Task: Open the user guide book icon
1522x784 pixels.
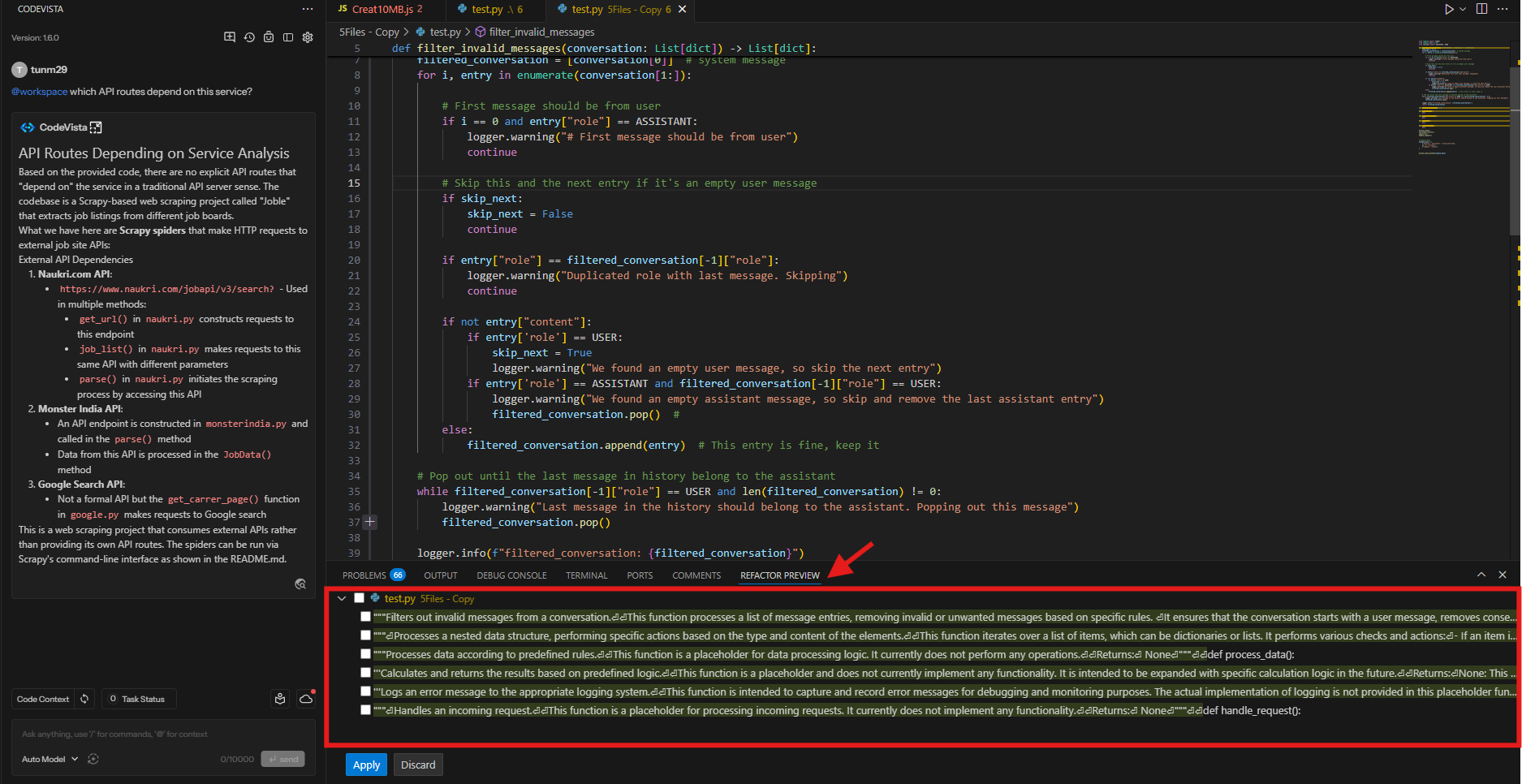Action: (280, 699)
